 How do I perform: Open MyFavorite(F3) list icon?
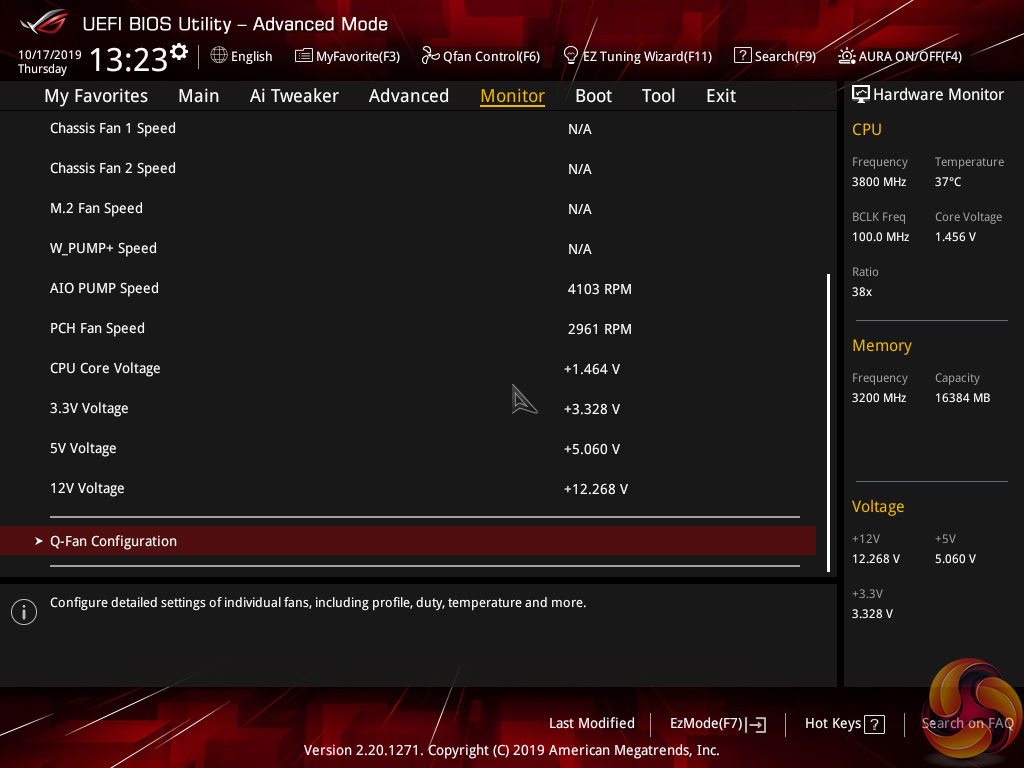[x=303, y=56]
